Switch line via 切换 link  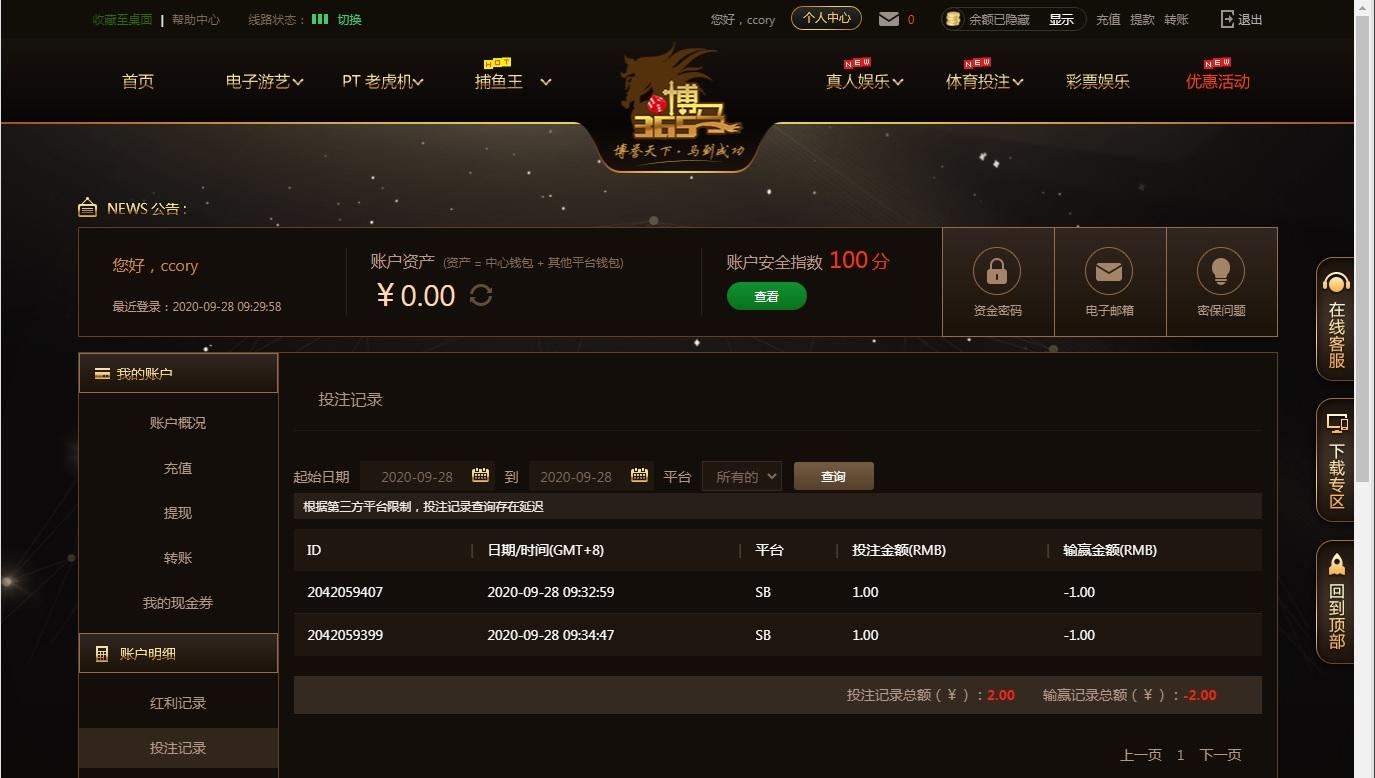[349, 19]
